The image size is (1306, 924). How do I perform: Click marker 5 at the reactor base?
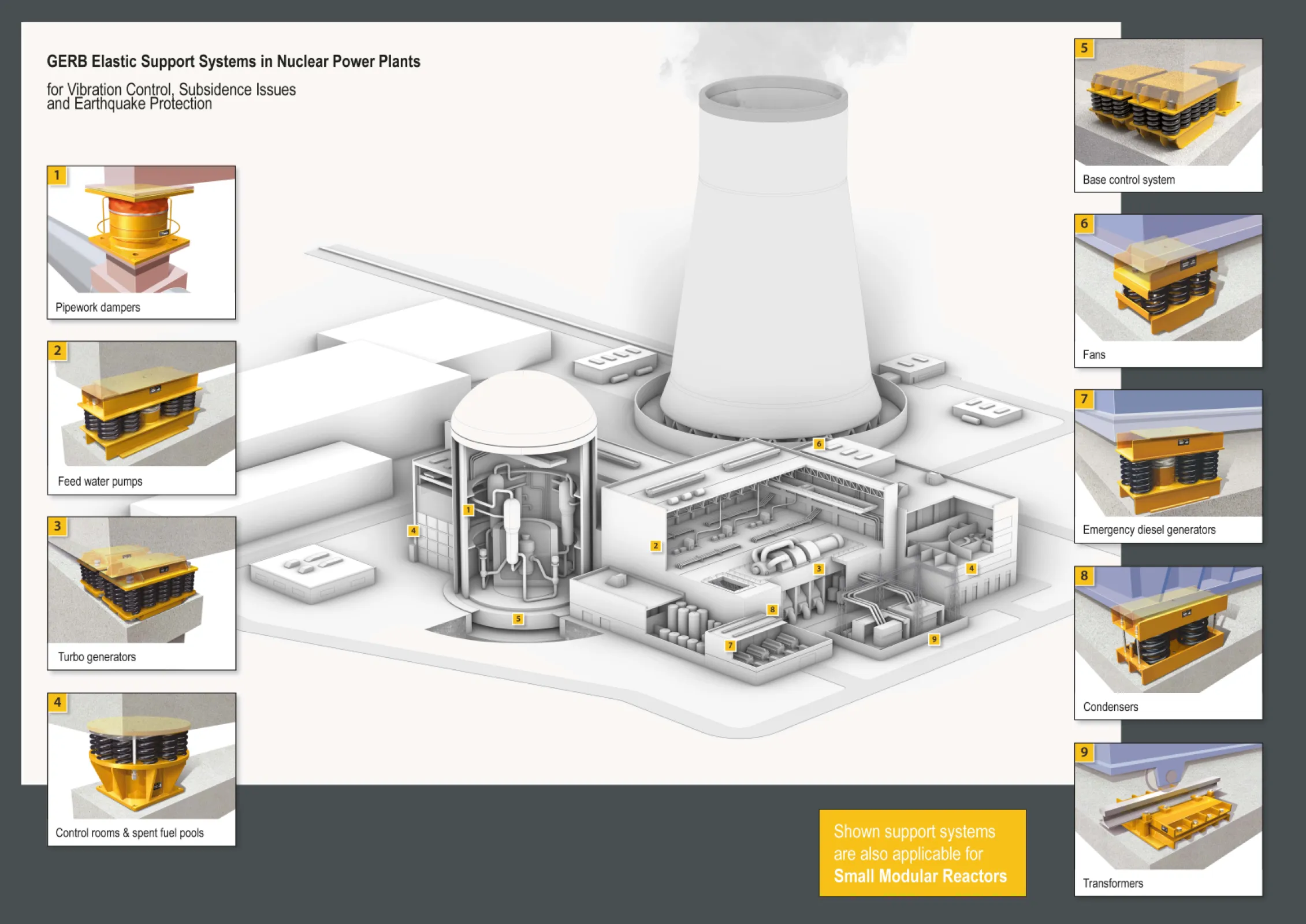click(518, 619)
